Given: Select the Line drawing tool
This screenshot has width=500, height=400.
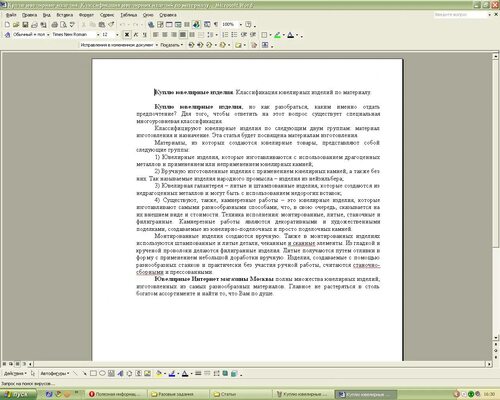Looking at the screenshot, I should [x=75, y=374].
